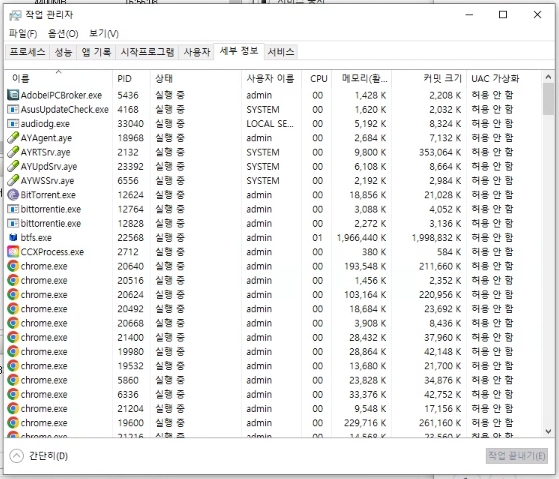Click the LOCAL SE... user name cell
The image size is (559, 479).
point(270,124)
